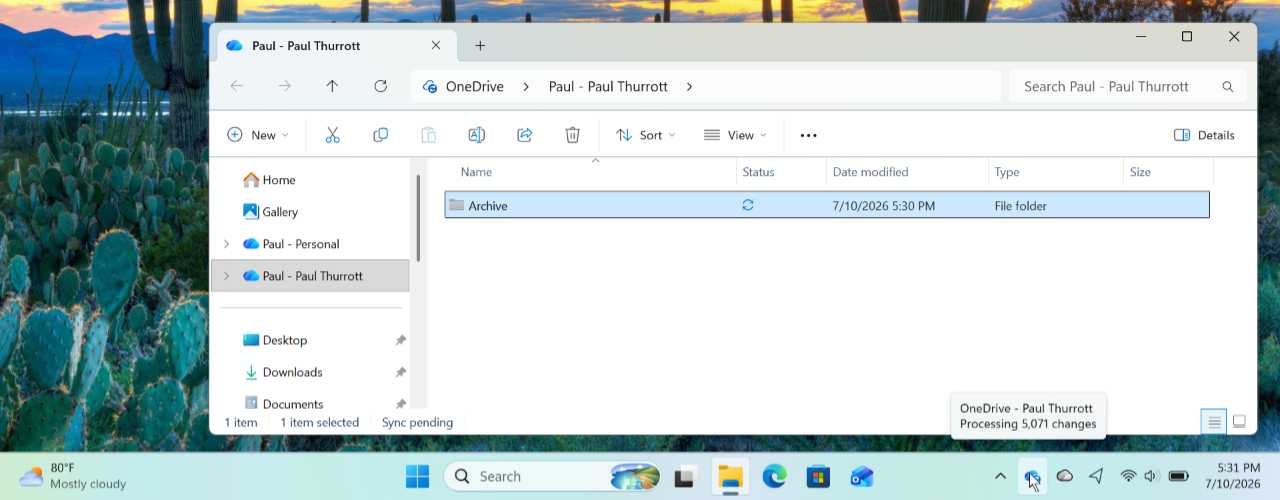This screenshot has height=500, width=1280.
Task: Refresh the current folder view
Action: point(380,86)
